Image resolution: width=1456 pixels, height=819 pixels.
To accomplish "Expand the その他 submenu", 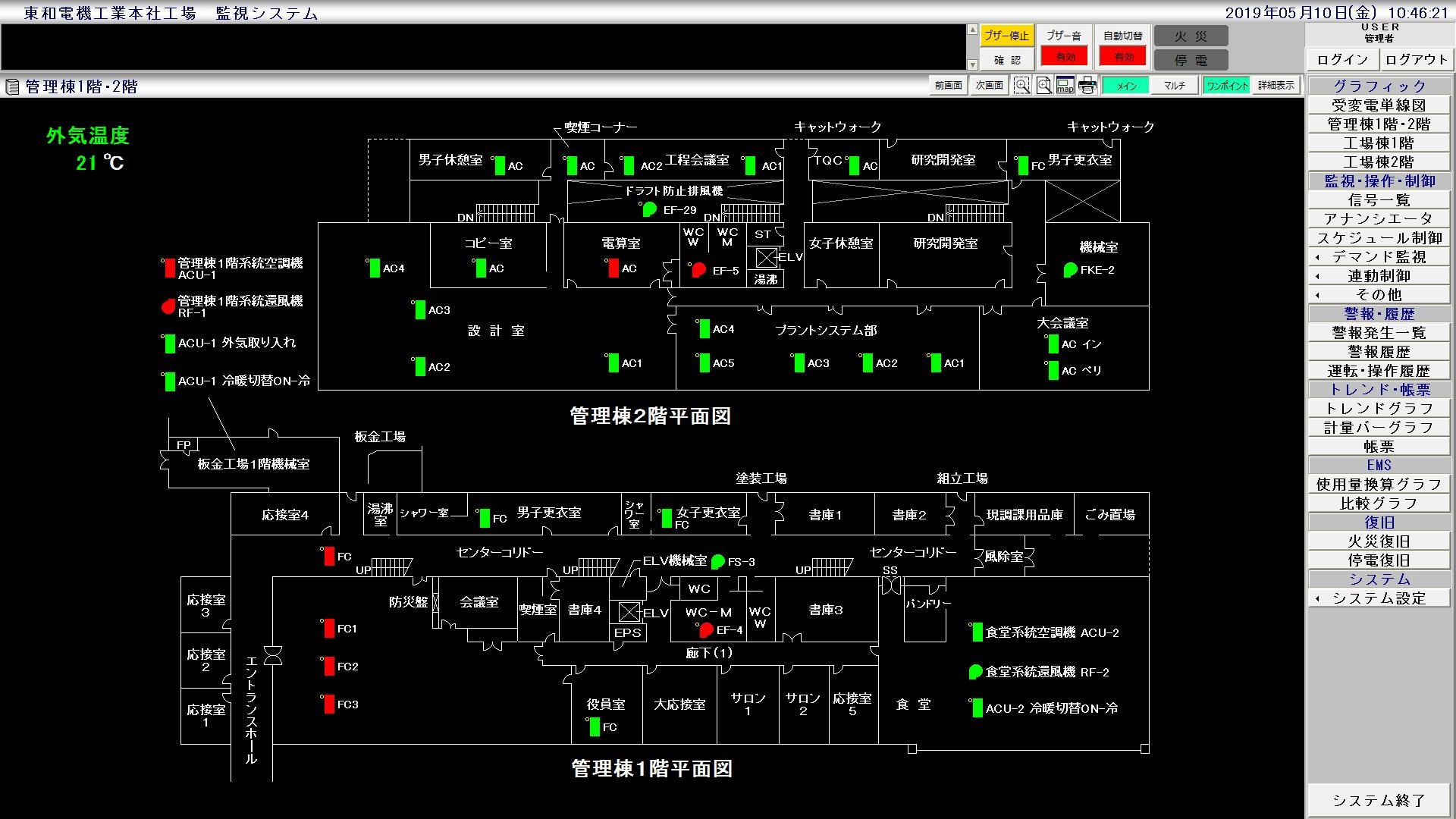I will coord(1379,295).
